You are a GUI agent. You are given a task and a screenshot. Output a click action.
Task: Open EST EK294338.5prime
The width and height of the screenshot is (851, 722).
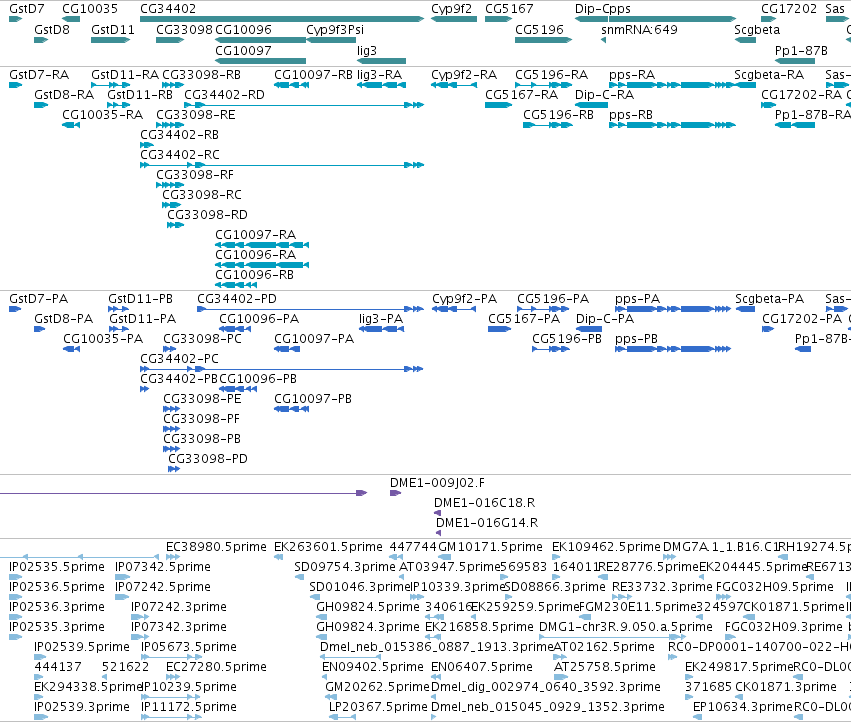(x=88, y=687)
